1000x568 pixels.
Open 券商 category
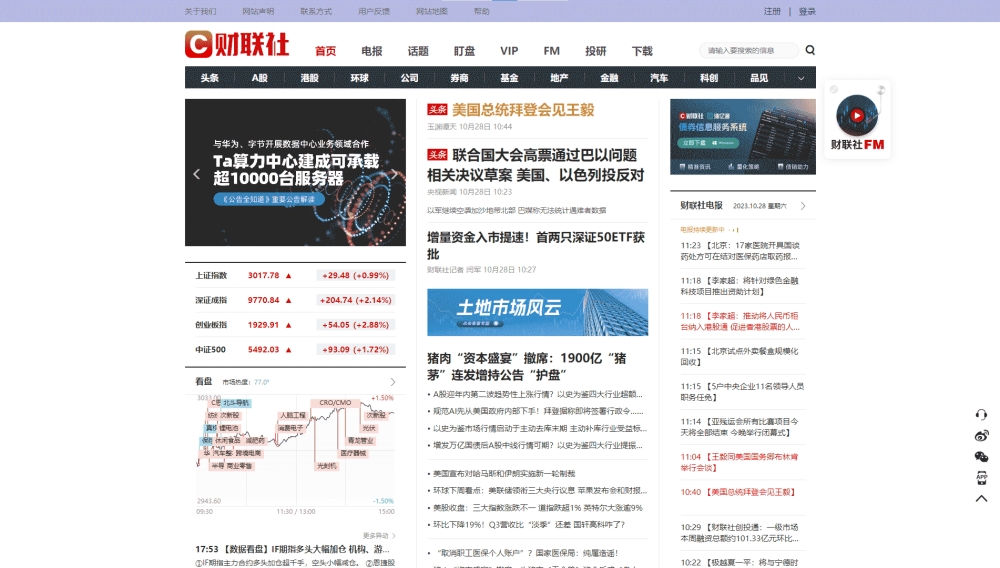coord(459,78)
